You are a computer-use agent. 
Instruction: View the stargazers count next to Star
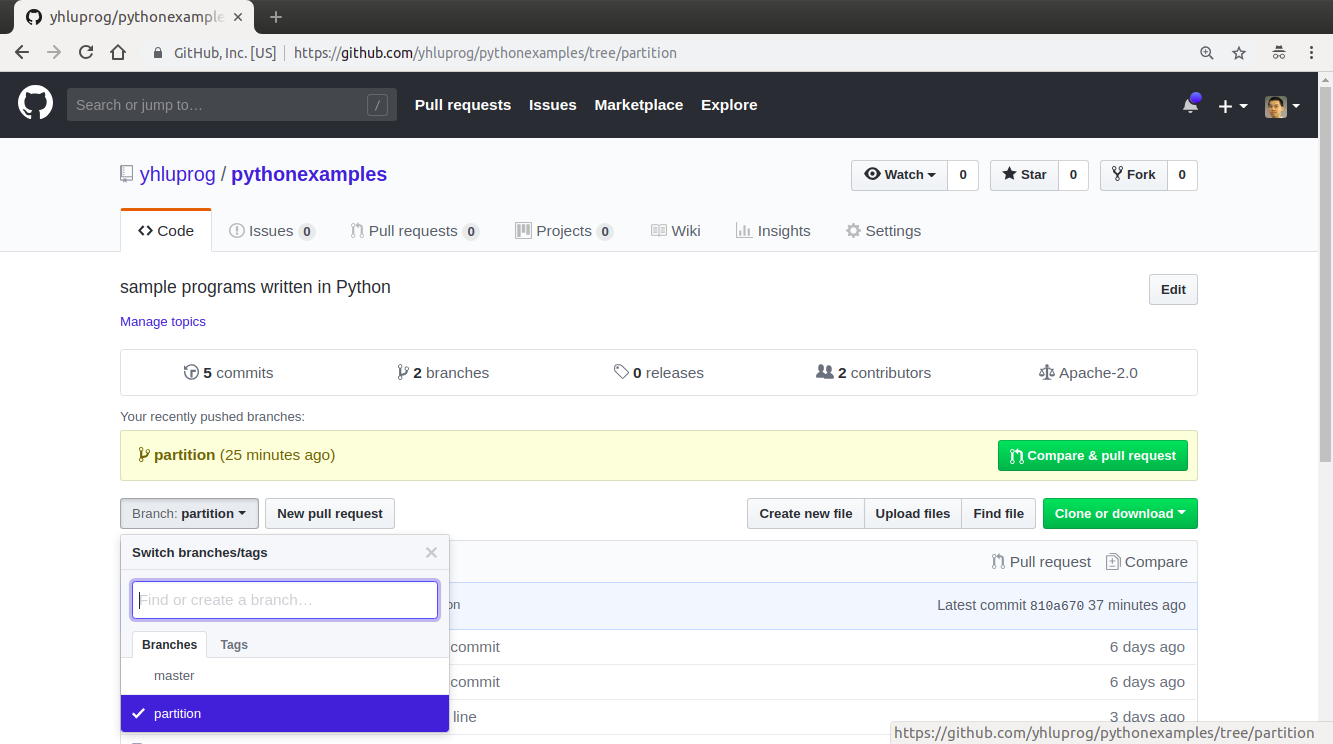[x=1073, y=175]
